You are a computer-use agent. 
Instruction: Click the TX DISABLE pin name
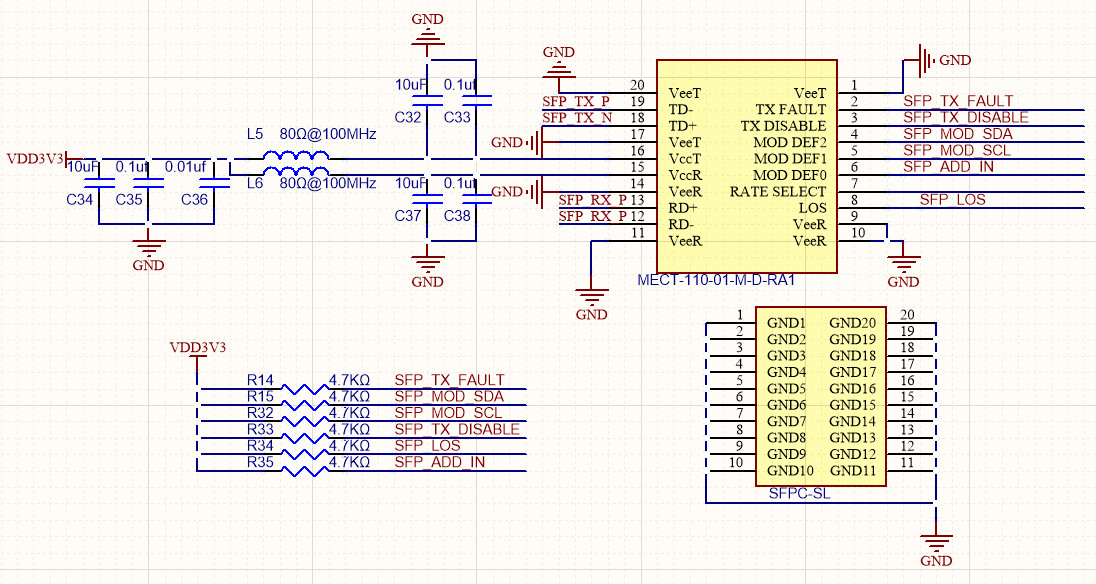[784, 126]
